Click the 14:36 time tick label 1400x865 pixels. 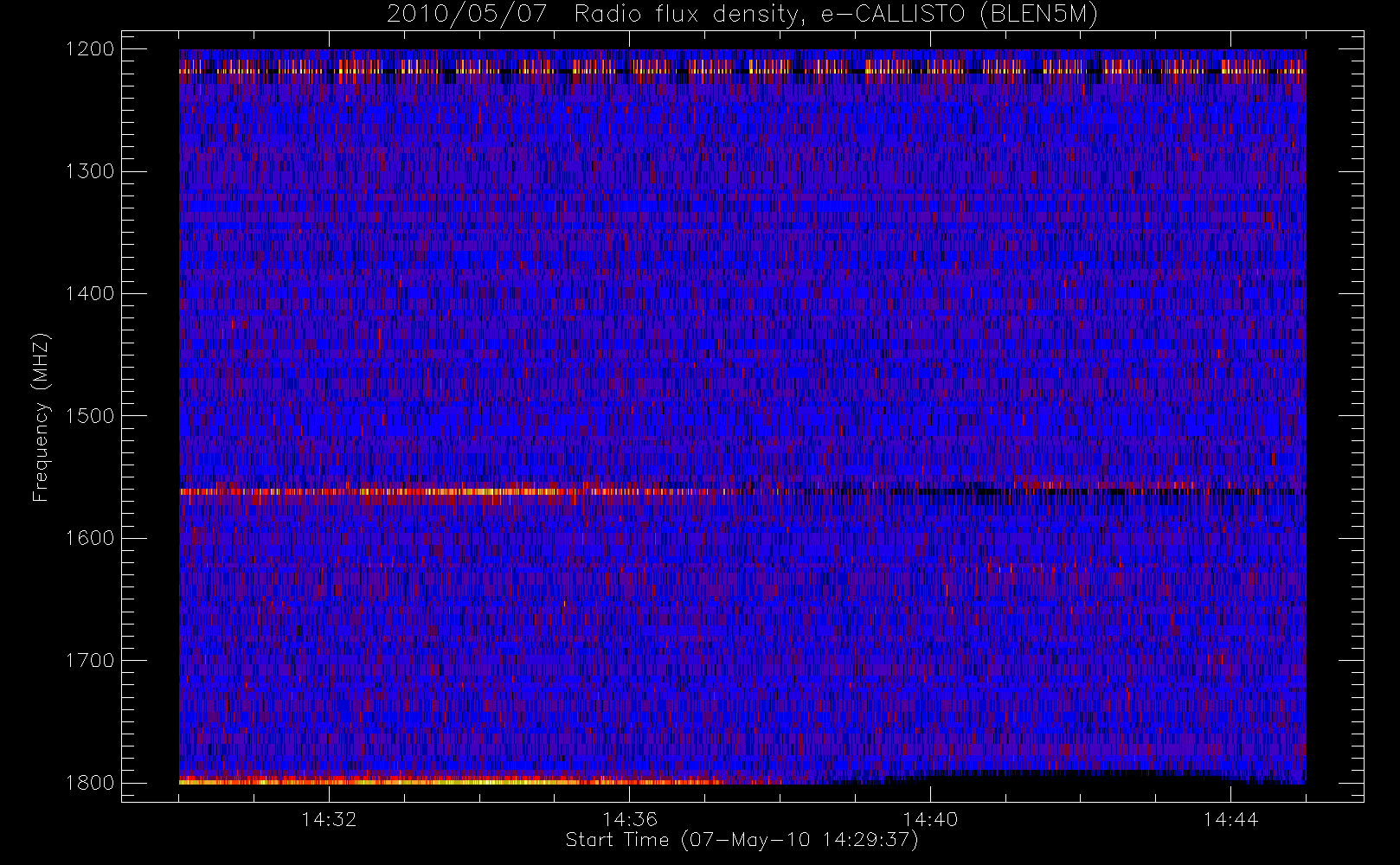[630, 819]
